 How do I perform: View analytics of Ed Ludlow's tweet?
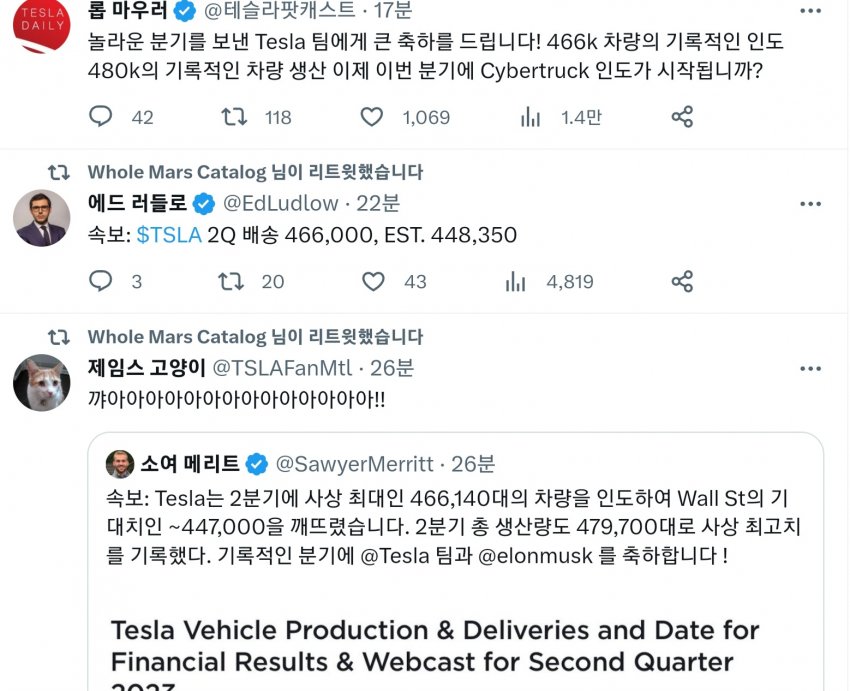point(516,281)
